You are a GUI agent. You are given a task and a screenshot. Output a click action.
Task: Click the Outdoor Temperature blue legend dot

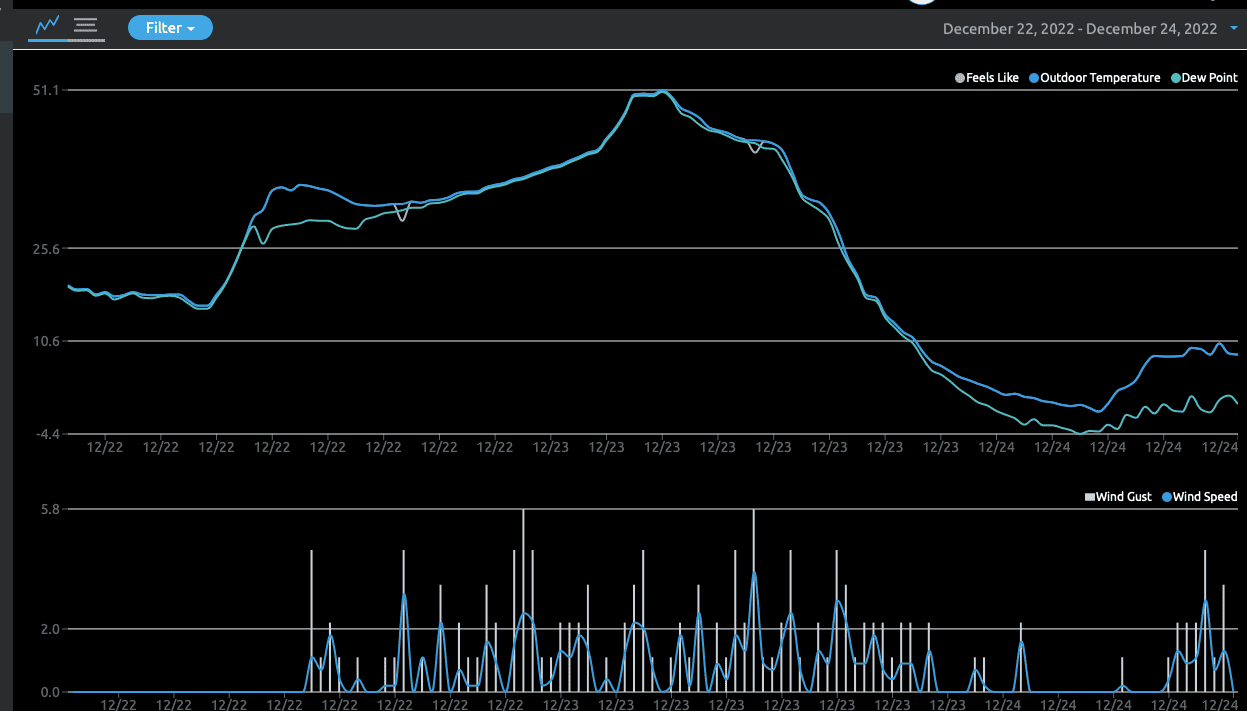[x=1034, y=78]
